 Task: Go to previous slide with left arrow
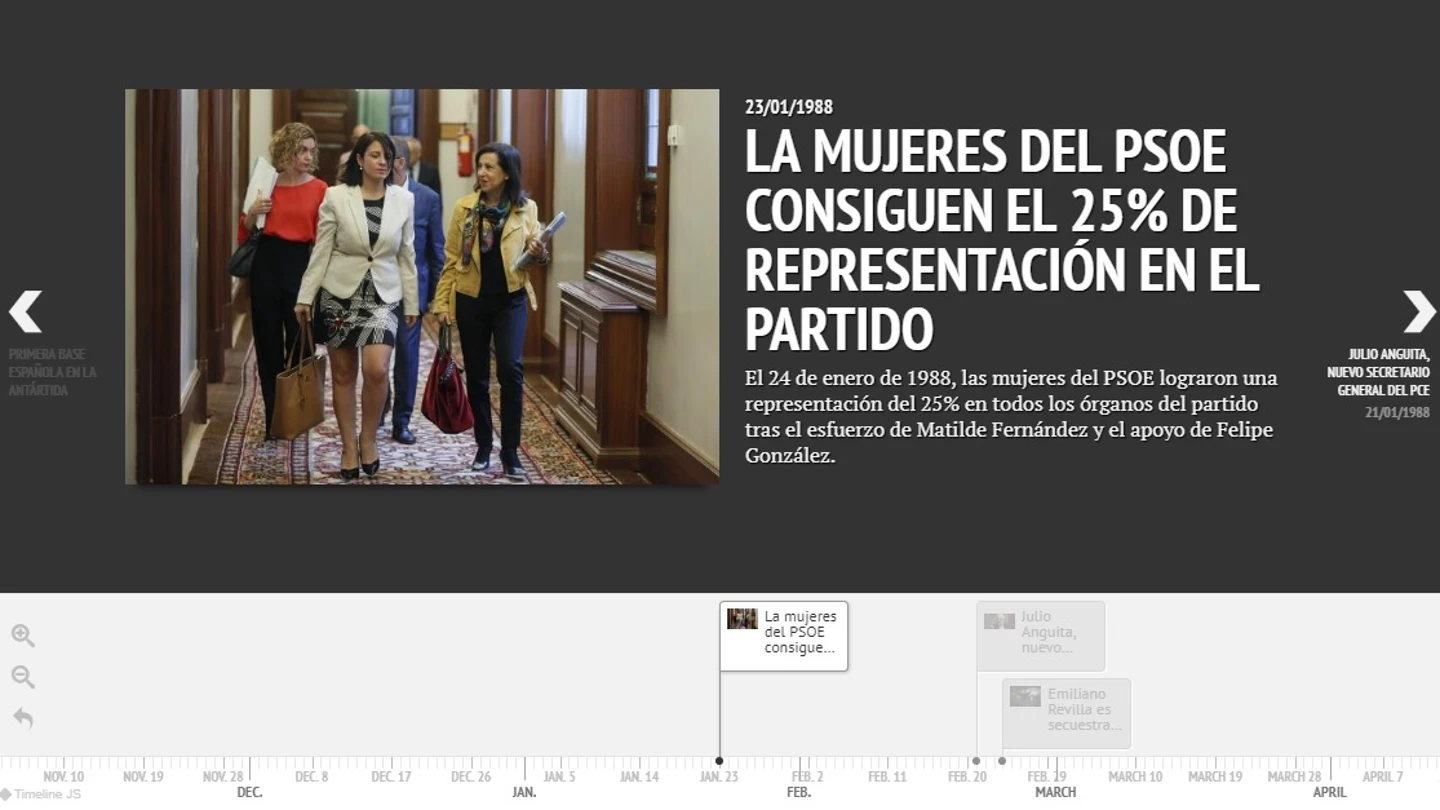click(x=26, y=312)
